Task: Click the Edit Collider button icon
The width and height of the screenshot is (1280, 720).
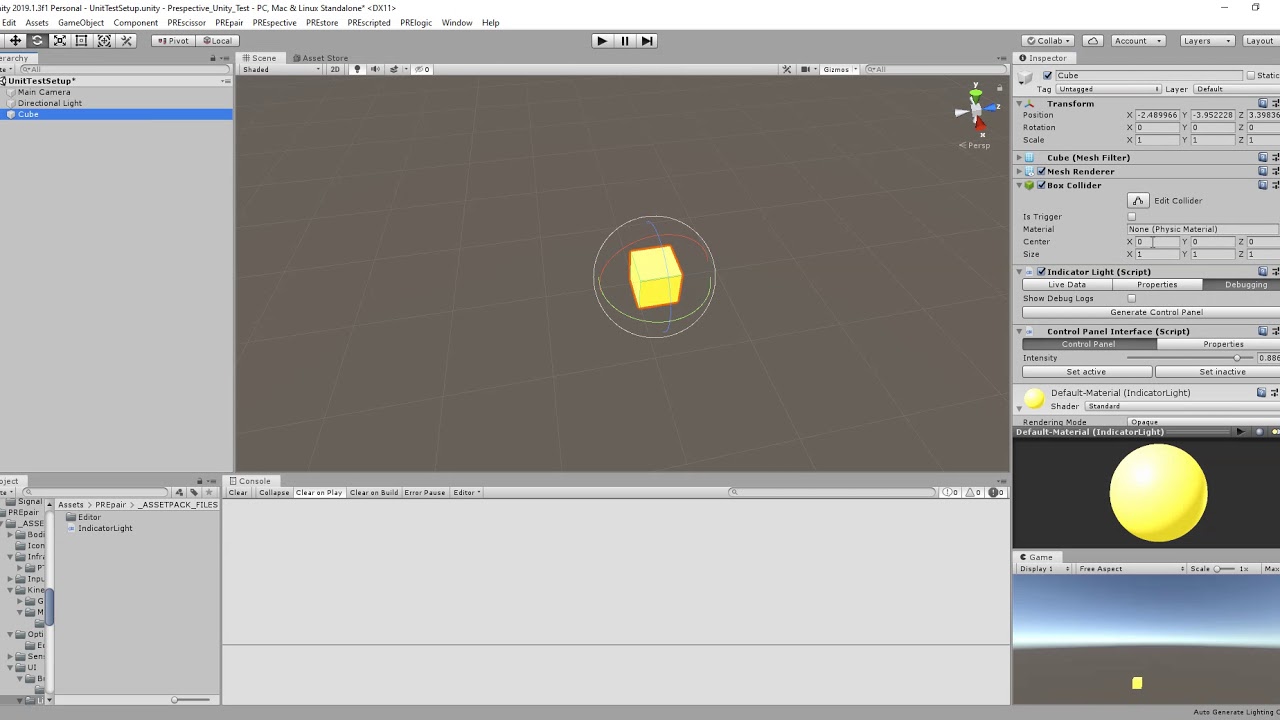Action: [x=1138, y=200]
